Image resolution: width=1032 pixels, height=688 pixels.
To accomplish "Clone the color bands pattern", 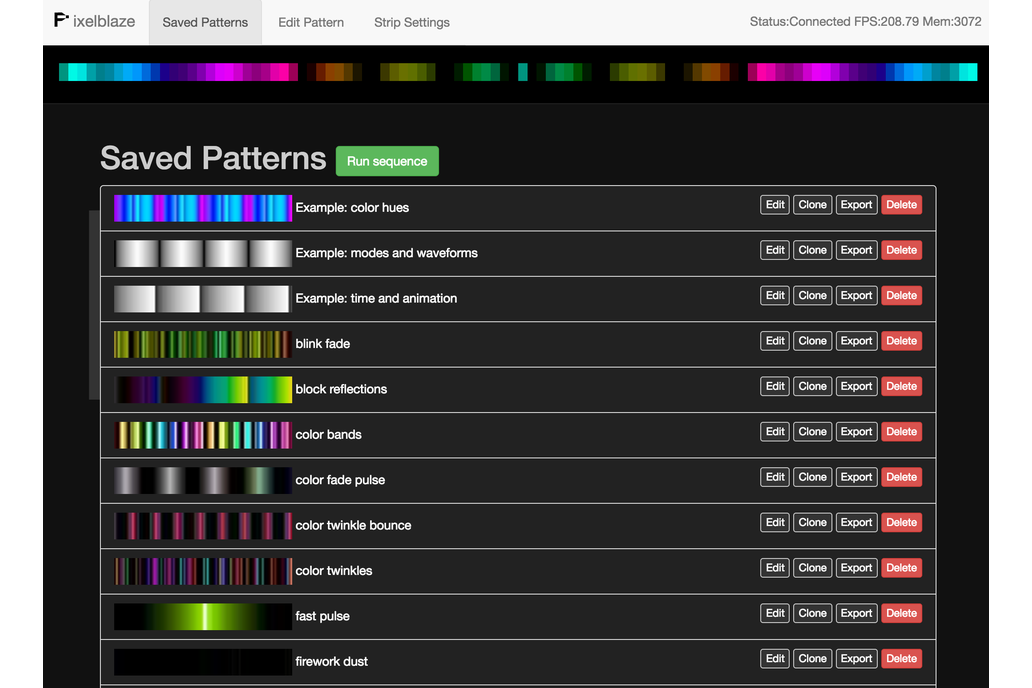I will tap(812, 432).
